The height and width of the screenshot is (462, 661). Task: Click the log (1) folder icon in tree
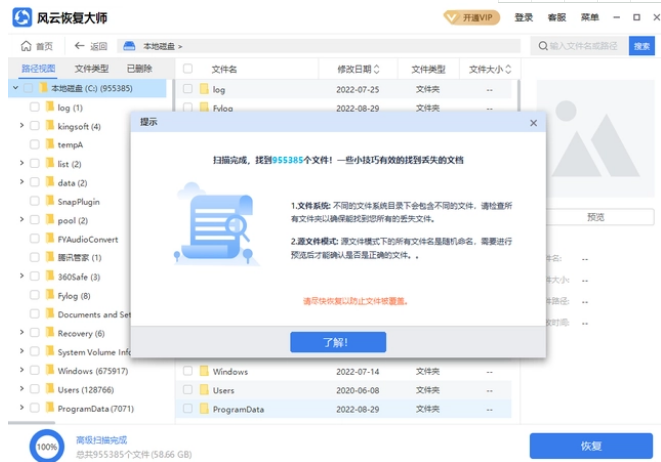[50, 107]
